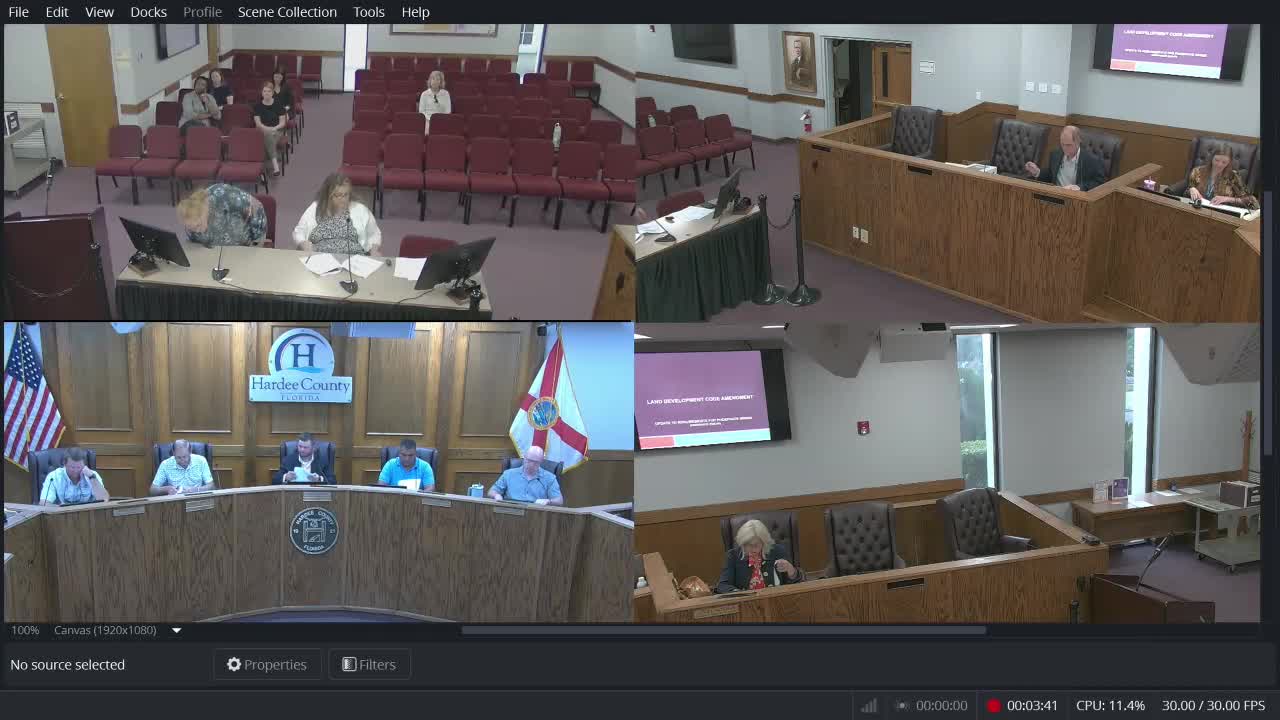Open the Profile menu
This screenshot has height=720, width=1280.
coord(202,11)
